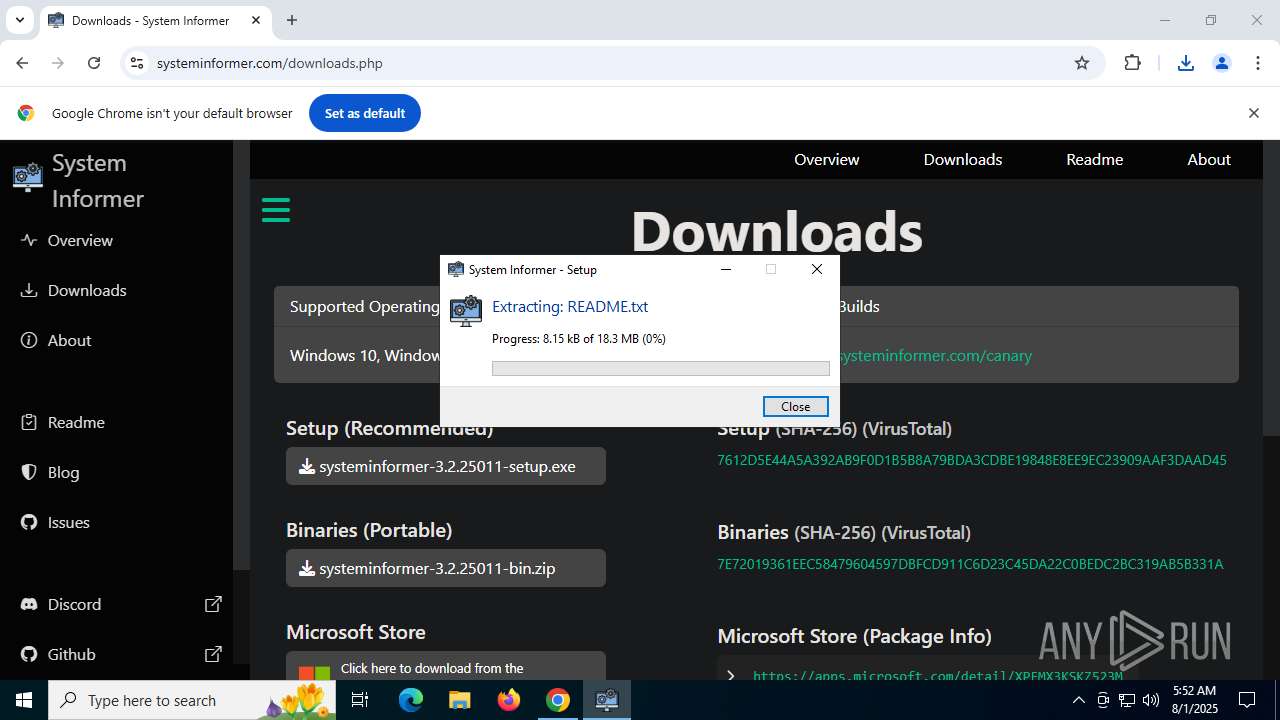Bookmark this page with the star icon

pyautogui.click(x=1081, y=63)
